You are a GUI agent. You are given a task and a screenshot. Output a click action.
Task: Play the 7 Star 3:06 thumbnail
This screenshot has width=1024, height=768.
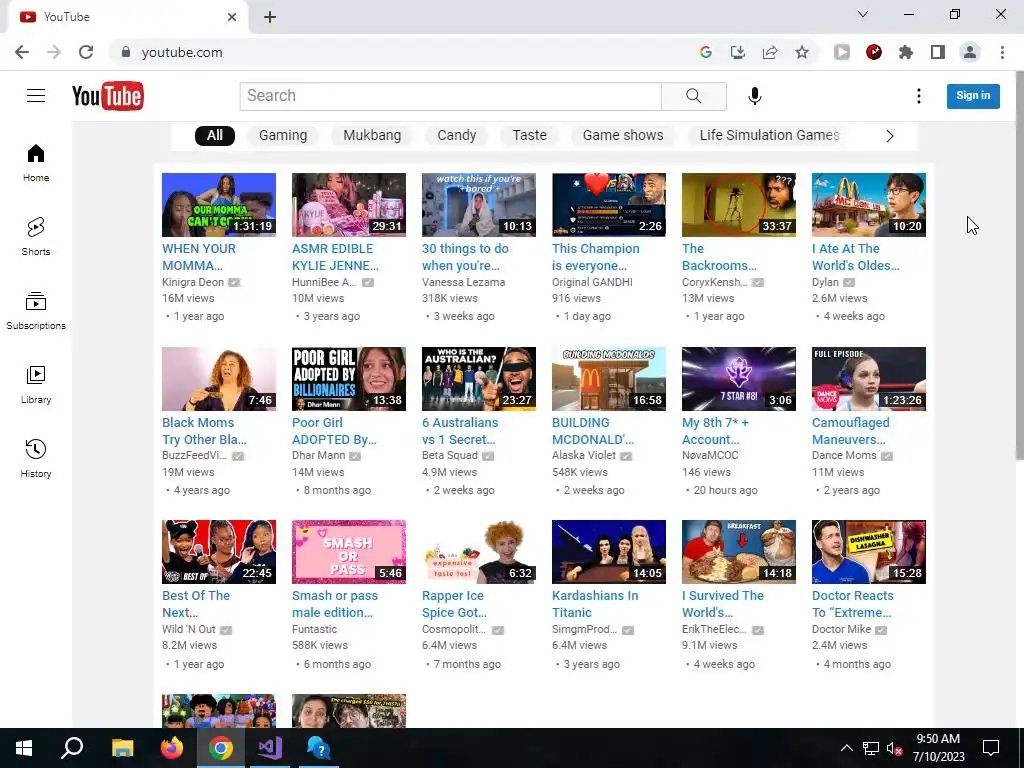pos(739,379)
